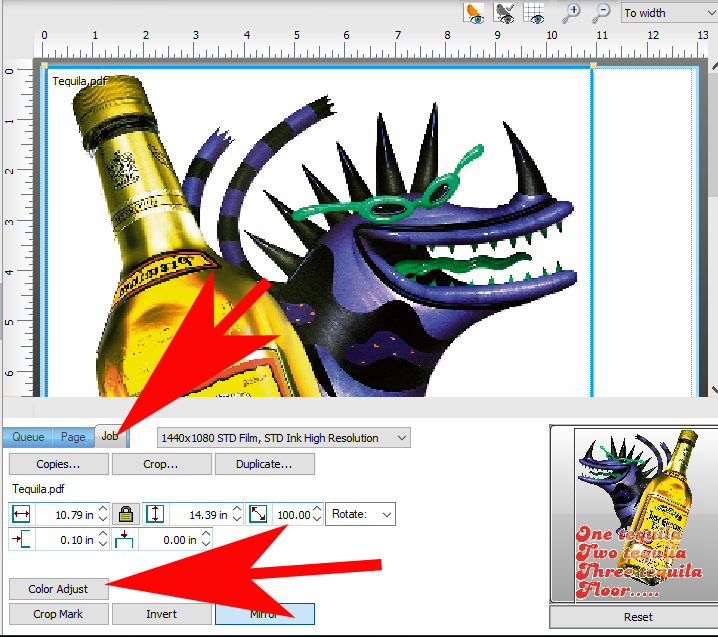Increase height with the up arrow stepper
The width and height of the screenshot is (718, 637).
pos(237,509)
